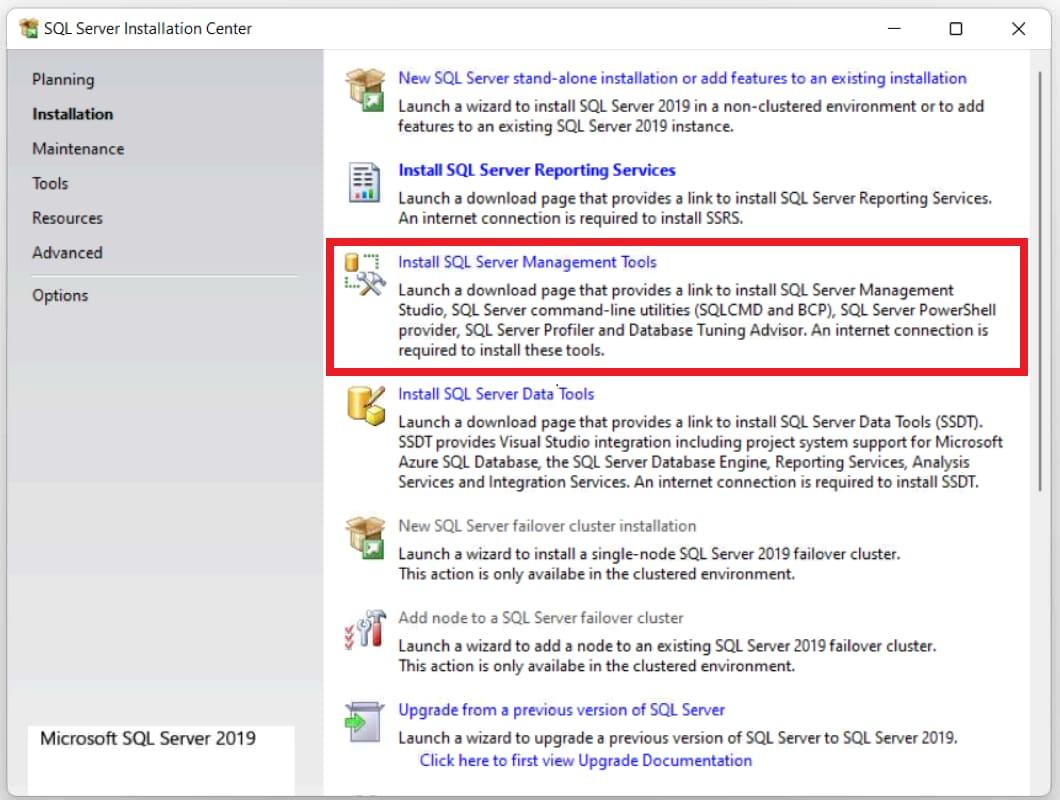Click the stand-alone installation box icon
This screenshot has height=800, width=1060.
coord(364,90)
